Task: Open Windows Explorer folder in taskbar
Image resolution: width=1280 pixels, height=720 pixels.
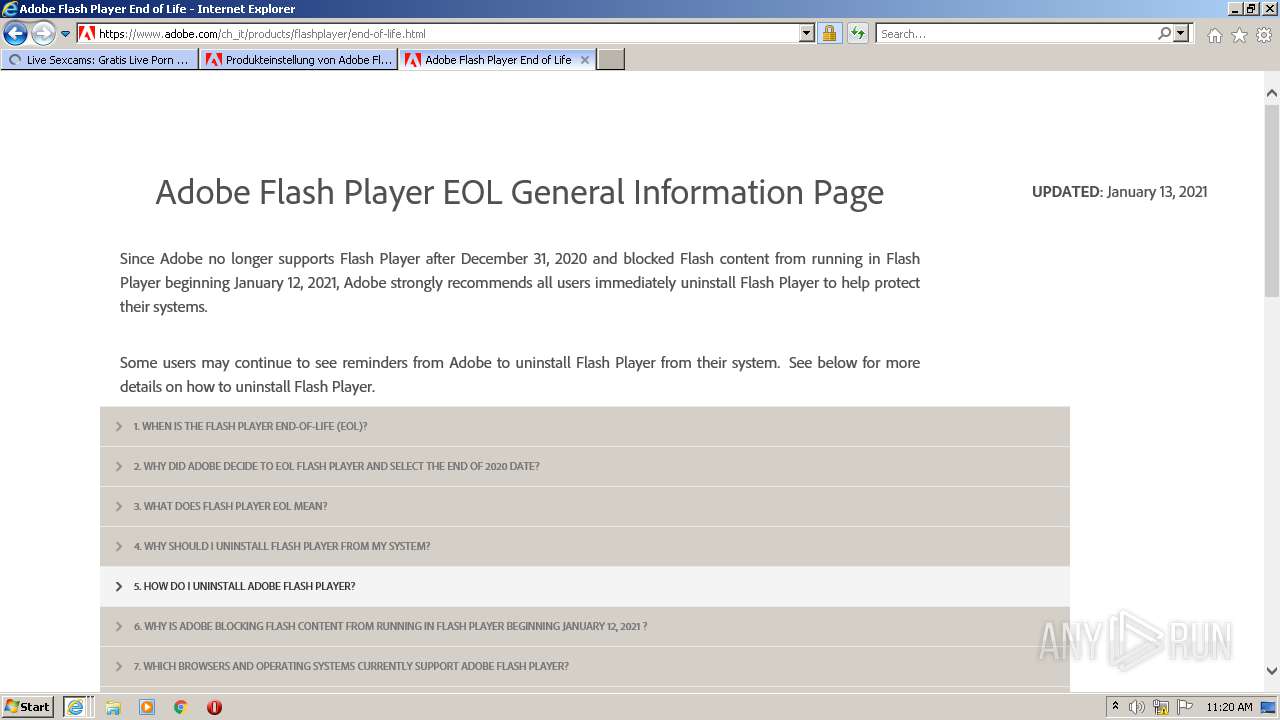Action: pyautogui.click(x=113, y=707)
